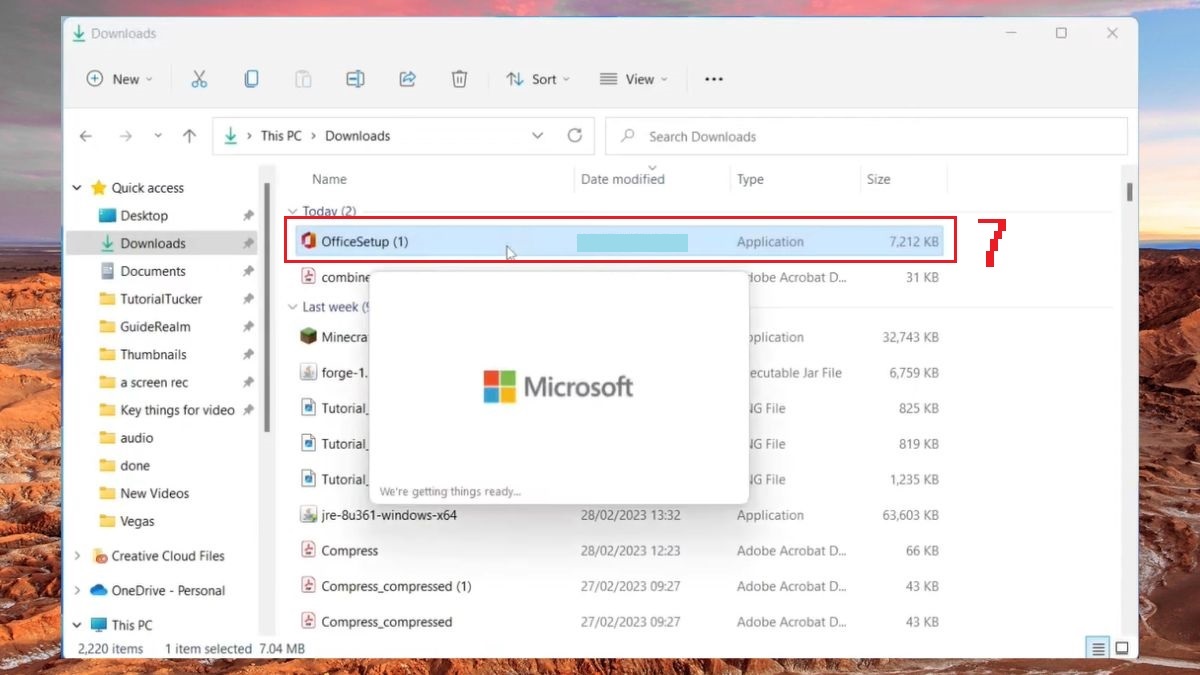Open 'Key things for video' folder
1200x675 pixels.
coord(177,410)
